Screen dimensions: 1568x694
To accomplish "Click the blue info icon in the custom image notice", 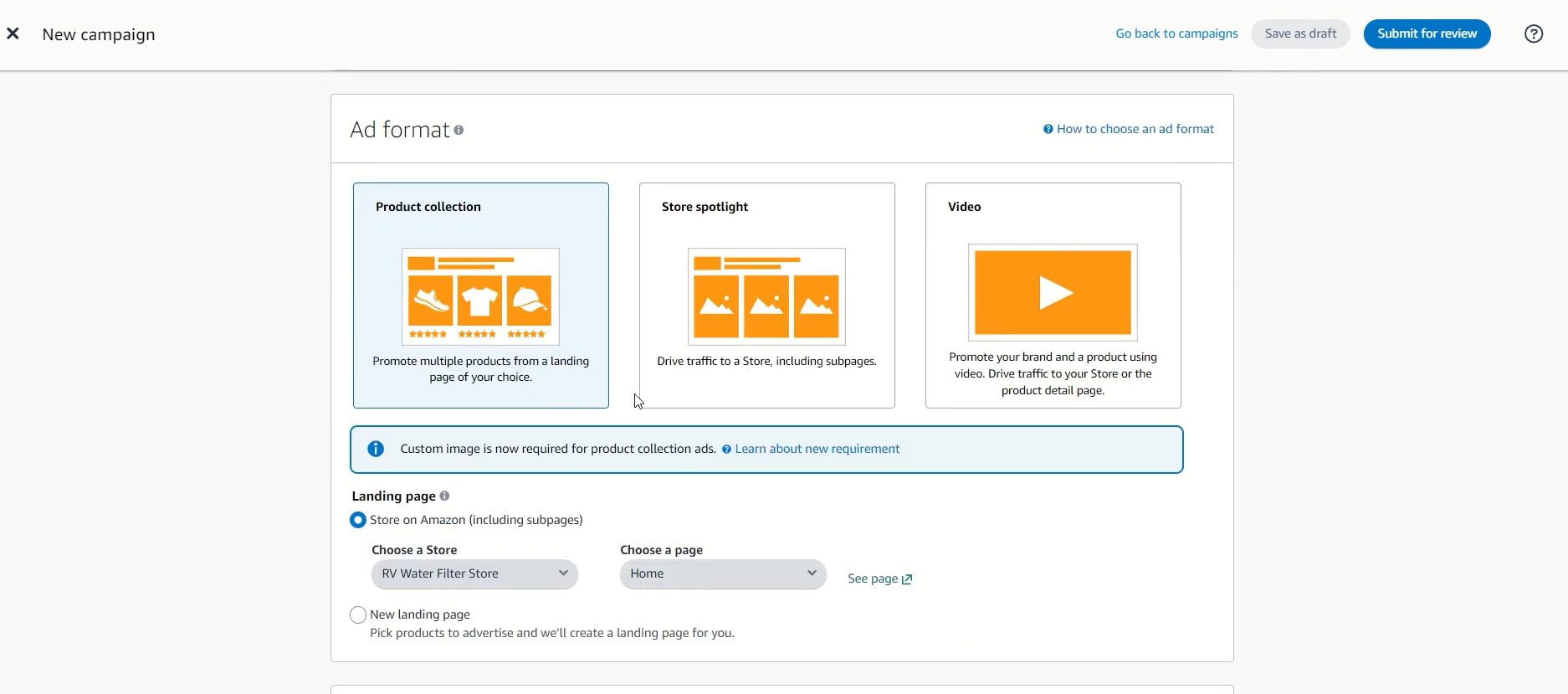I will pos(376,449).
